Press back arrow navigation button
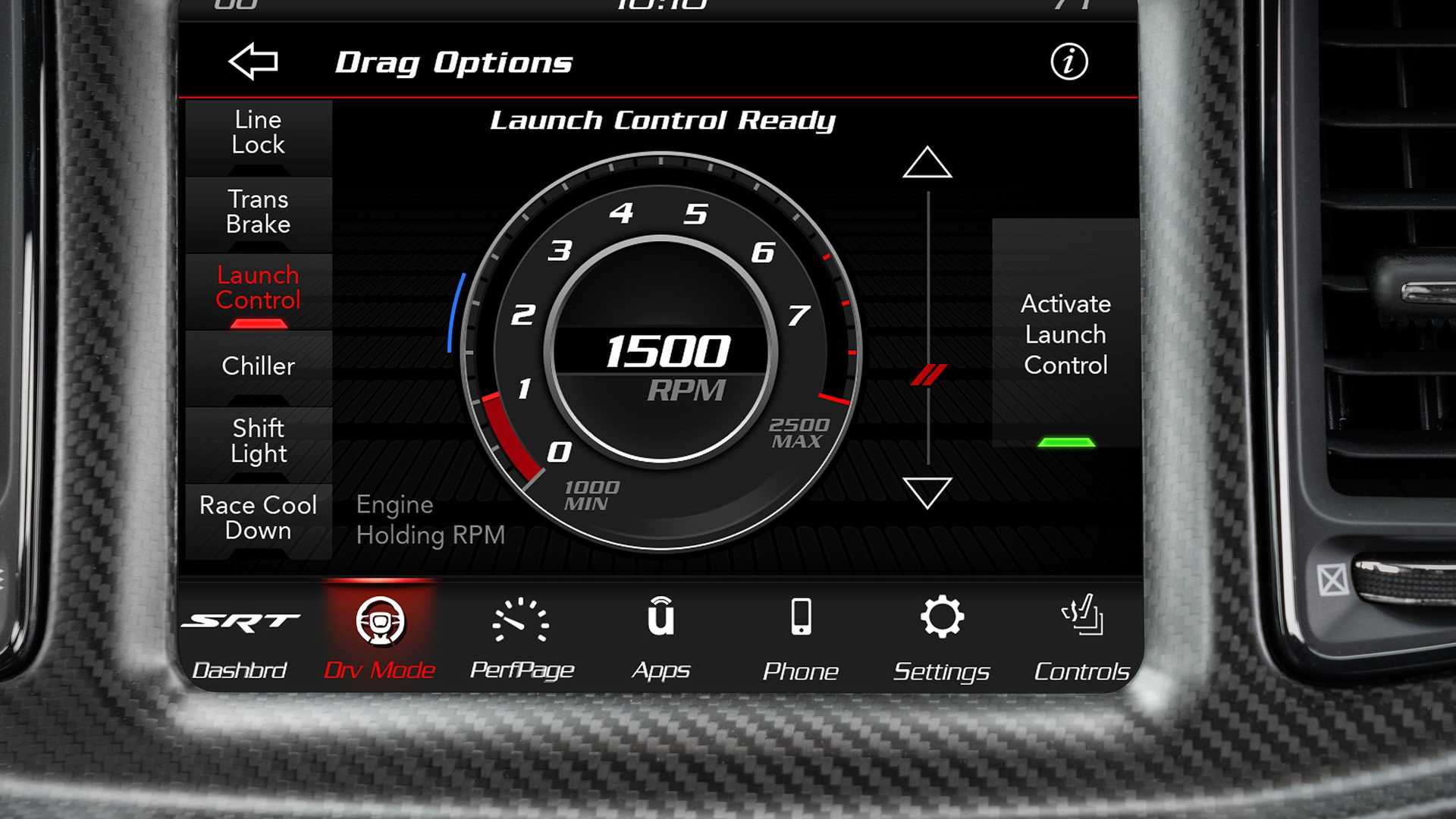The width and height of the screenshot is (1456, 819). point(253,62)
